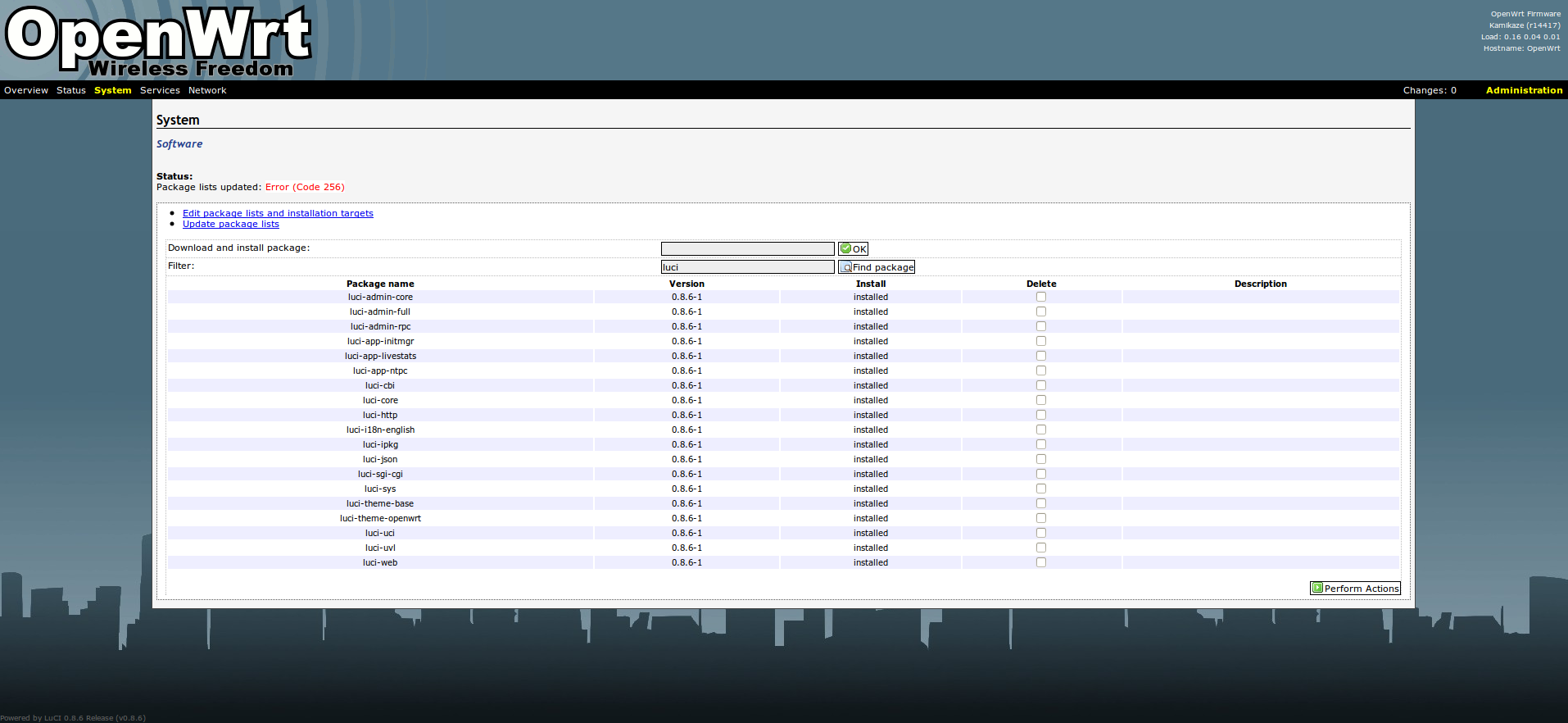Click the Load average text

tap(1520, 37)
